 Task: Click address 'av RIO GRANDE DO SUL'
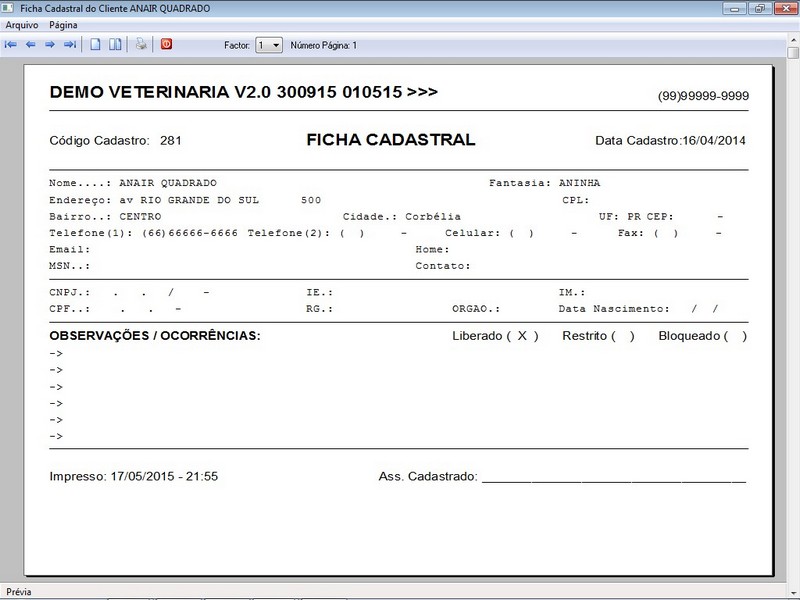[x=189, y=200]
